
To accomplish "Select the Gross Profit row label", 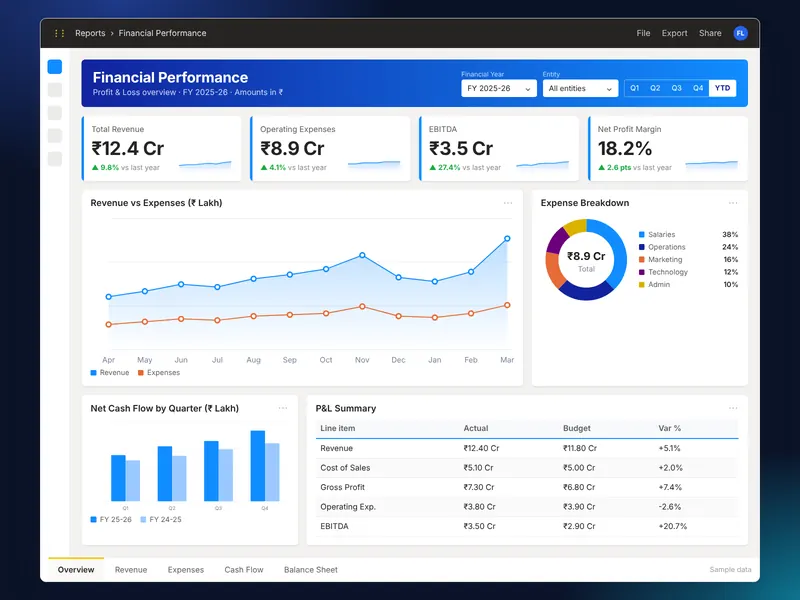I will click(x=342, y=487).
